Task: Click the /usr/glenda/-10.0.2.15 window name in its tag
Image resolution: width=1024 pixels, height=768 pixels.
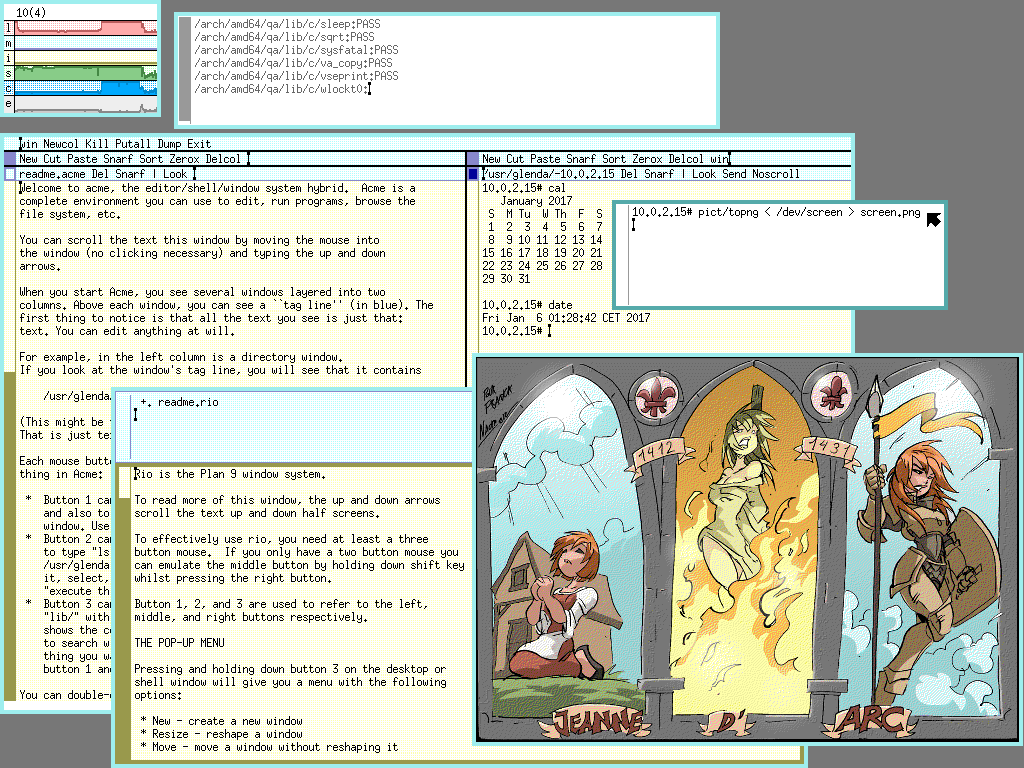Action: coord(548,174)
